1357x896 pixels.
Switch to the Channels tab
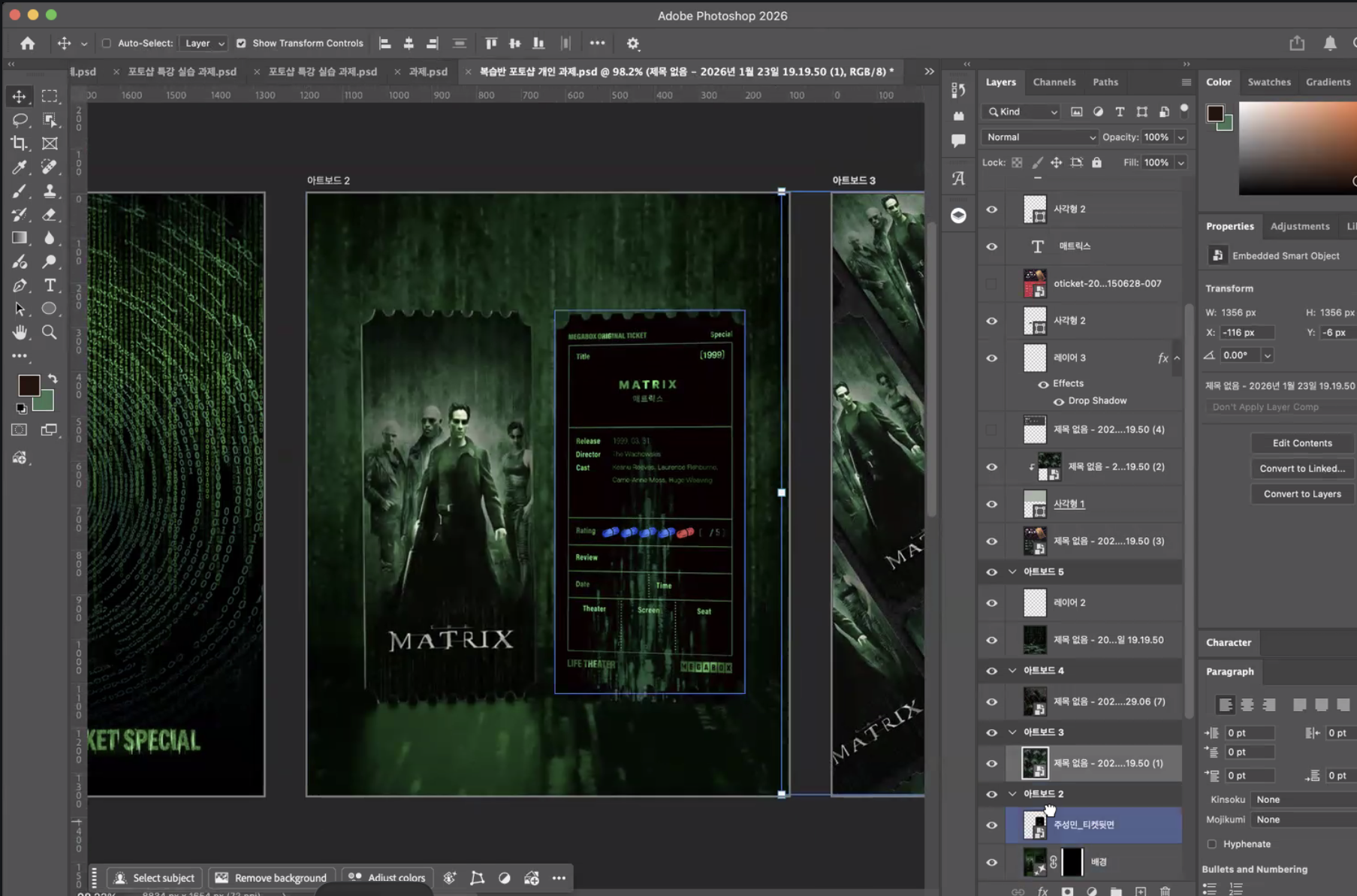[x=1054, y=82]
